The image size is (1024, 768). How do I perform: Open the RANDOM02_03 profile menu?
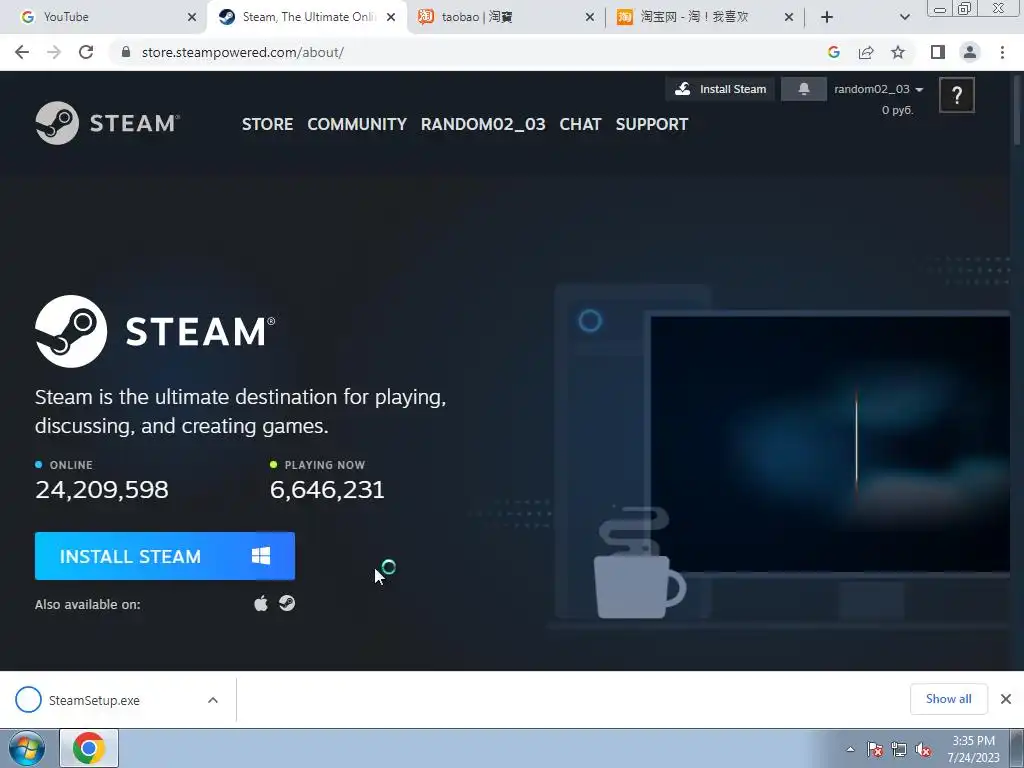click(483, 124)
